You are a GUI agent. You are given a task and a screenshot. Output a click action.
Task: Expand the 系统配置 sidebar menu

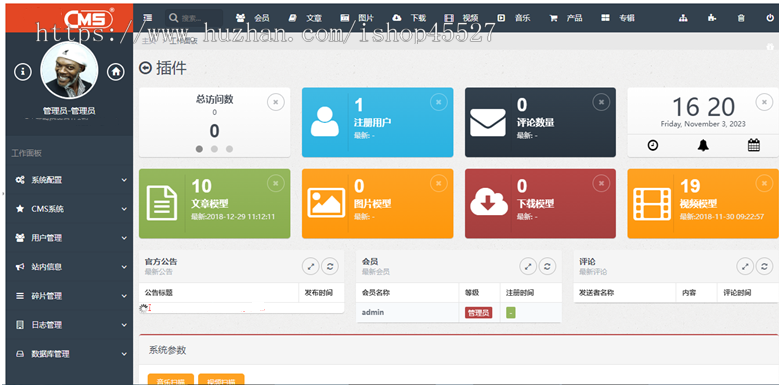pos(69,180)
